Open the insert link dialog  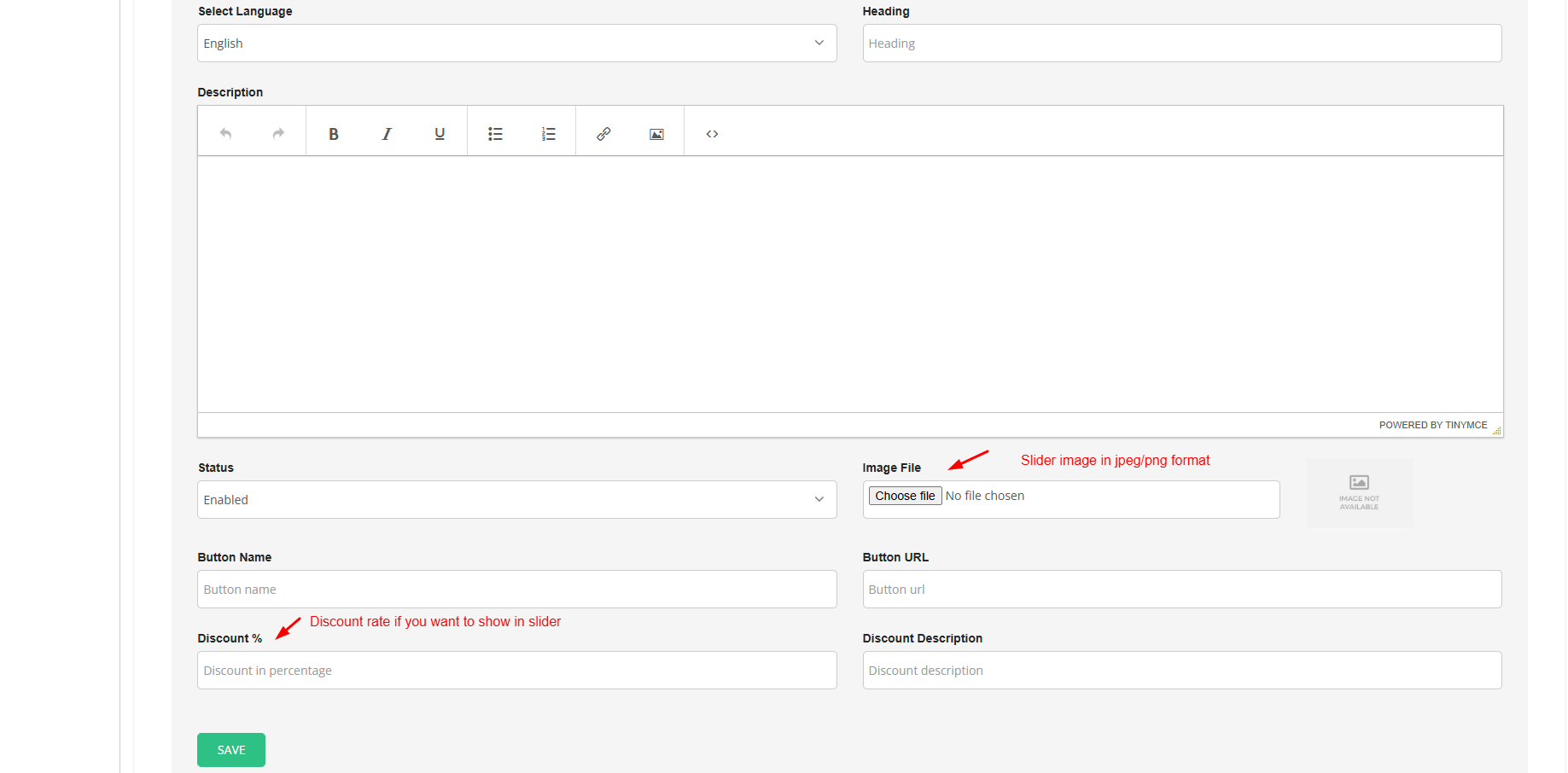pos(603,134)
